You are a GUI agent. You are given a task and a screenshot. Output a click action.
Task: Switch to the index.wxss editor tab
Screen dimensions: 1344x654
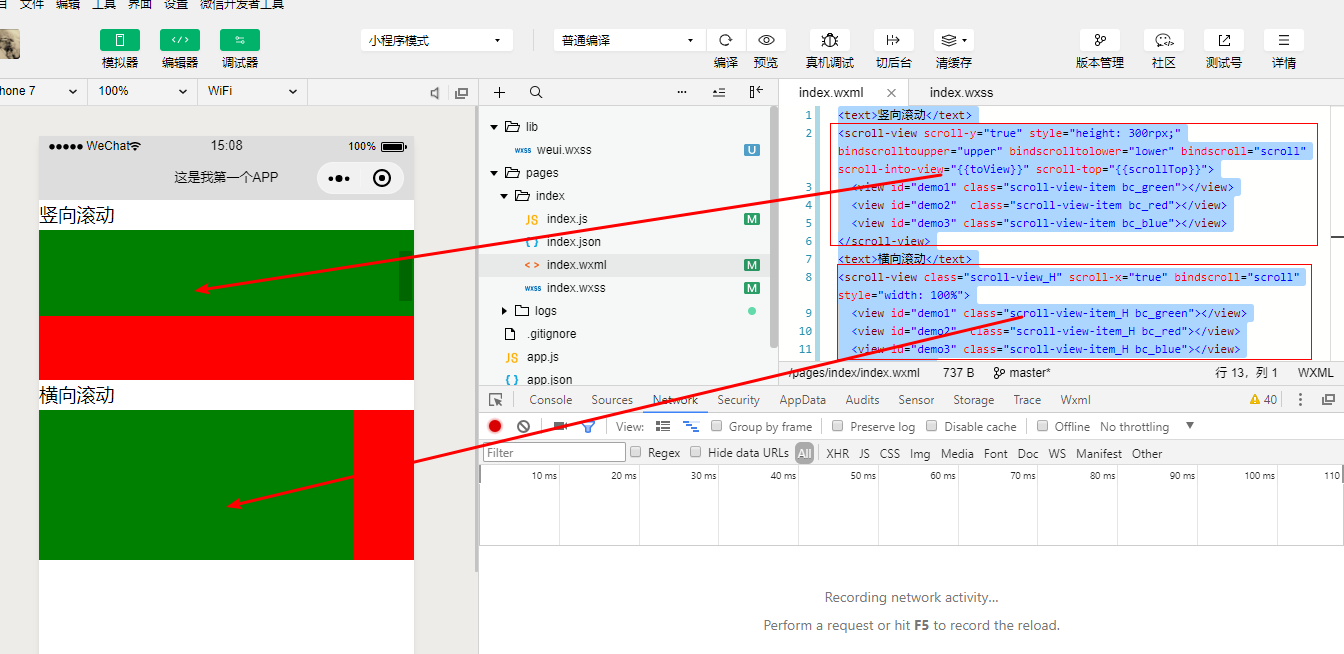click(x=961, y=92)
